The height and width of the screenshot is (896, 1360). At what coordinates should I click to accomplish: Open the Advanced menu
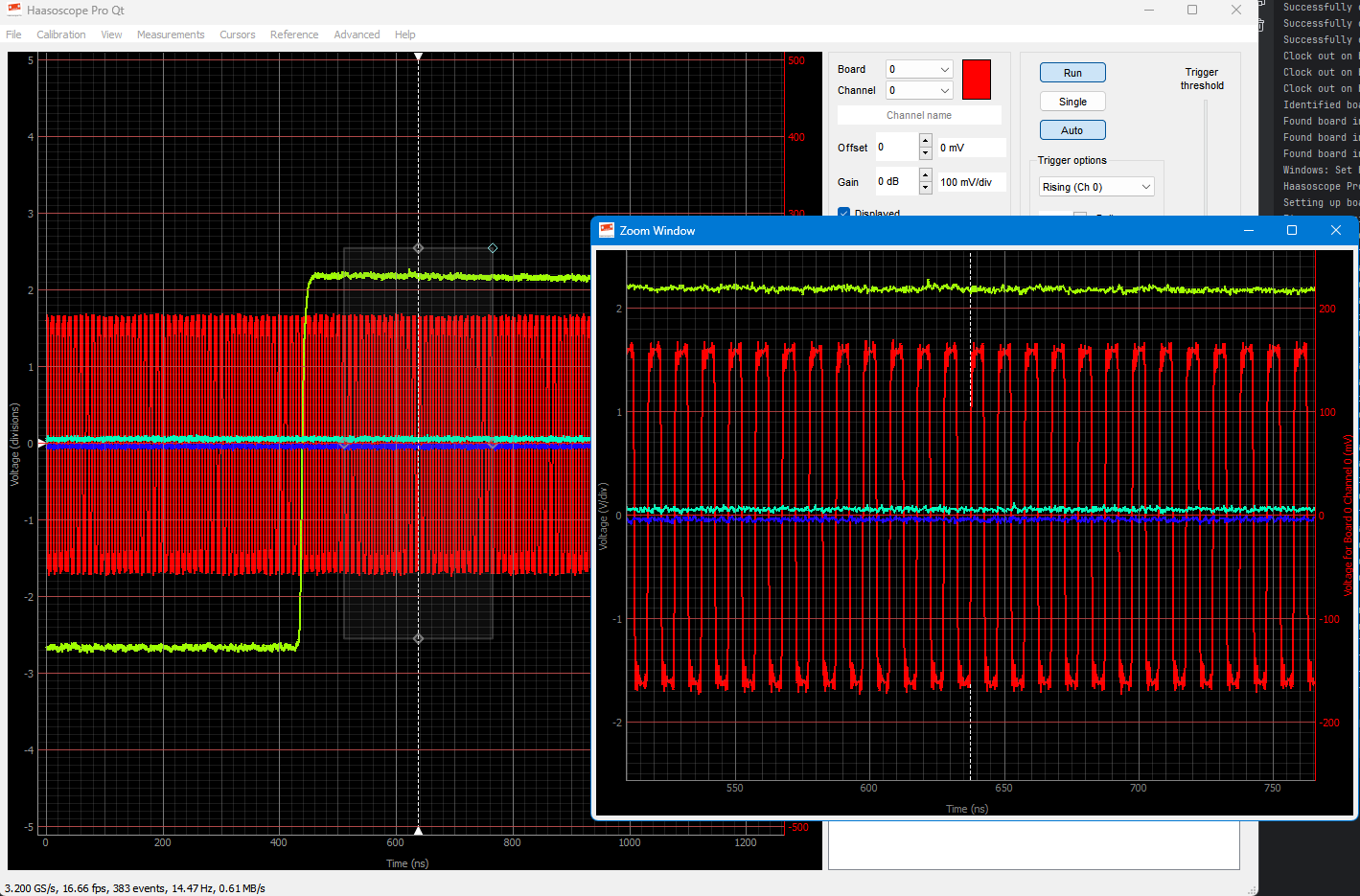click(x=357, y=34)
